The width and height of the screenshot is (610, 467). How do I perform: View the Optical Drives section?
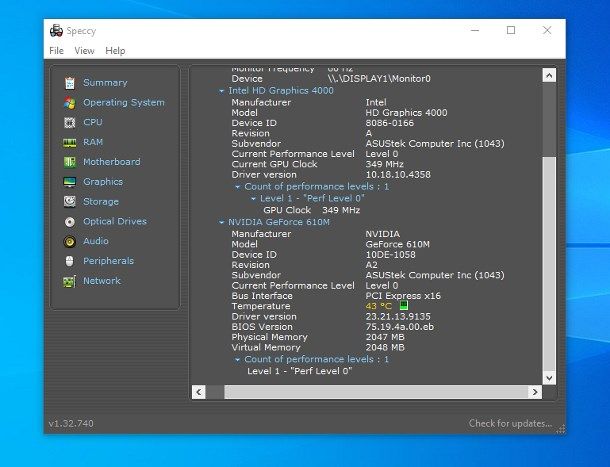pos(115,221)
